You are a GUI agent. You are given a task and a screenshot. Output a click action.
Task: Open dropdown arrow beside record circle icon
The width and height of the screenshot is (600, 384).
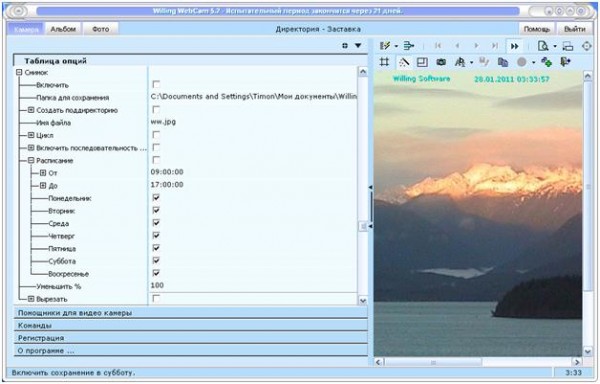click(533, 62)
